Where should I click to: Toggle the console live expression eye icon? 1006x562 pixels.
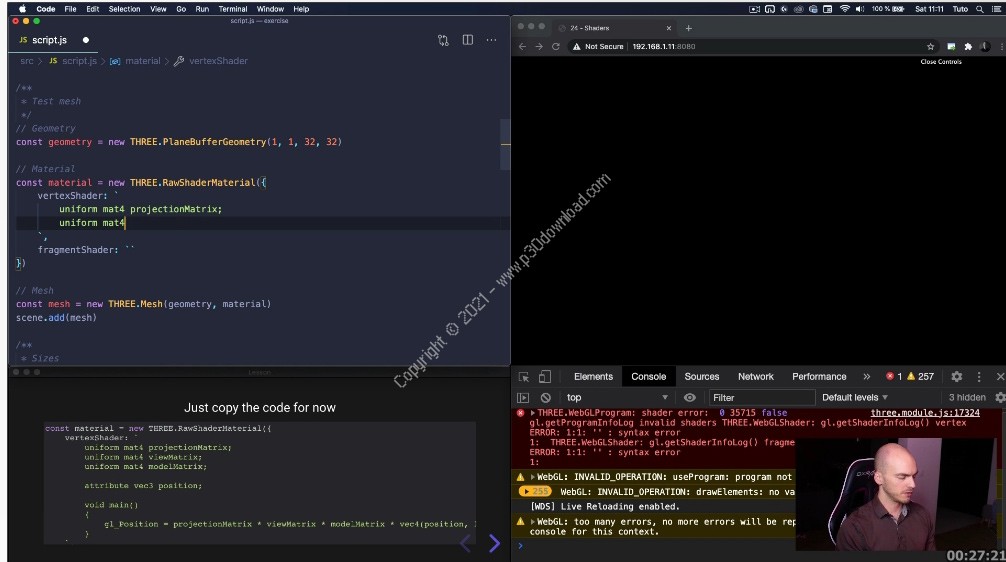pyautogui.click(x=689, y=397)
